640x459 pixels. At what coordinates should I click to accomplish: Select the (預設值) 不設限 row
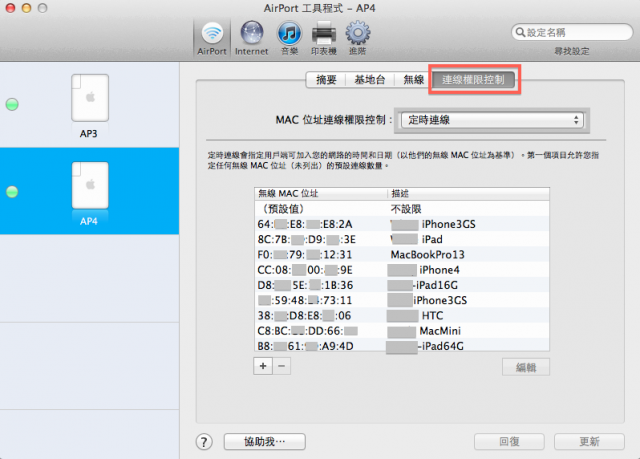point(402,209)
